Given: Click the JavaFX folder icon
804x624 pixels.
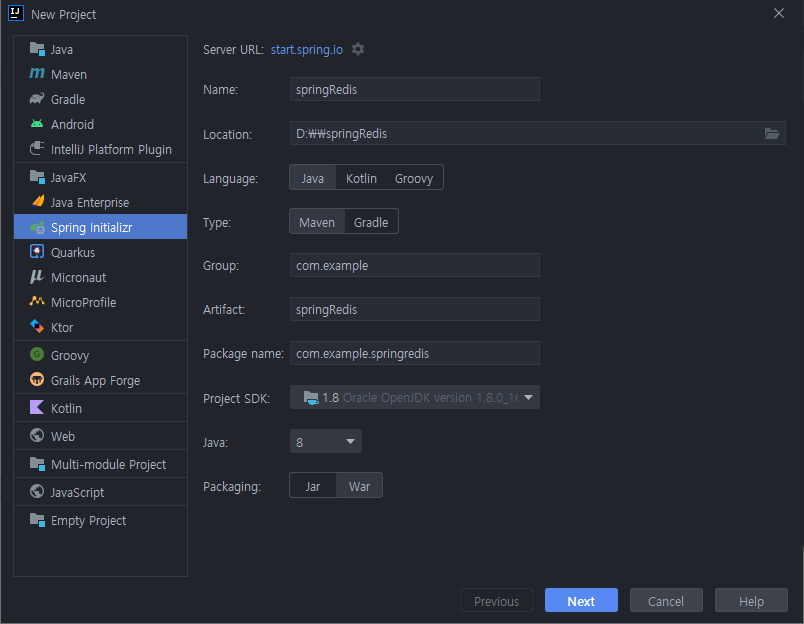Looking at the screenshot, I should [37, 177].
